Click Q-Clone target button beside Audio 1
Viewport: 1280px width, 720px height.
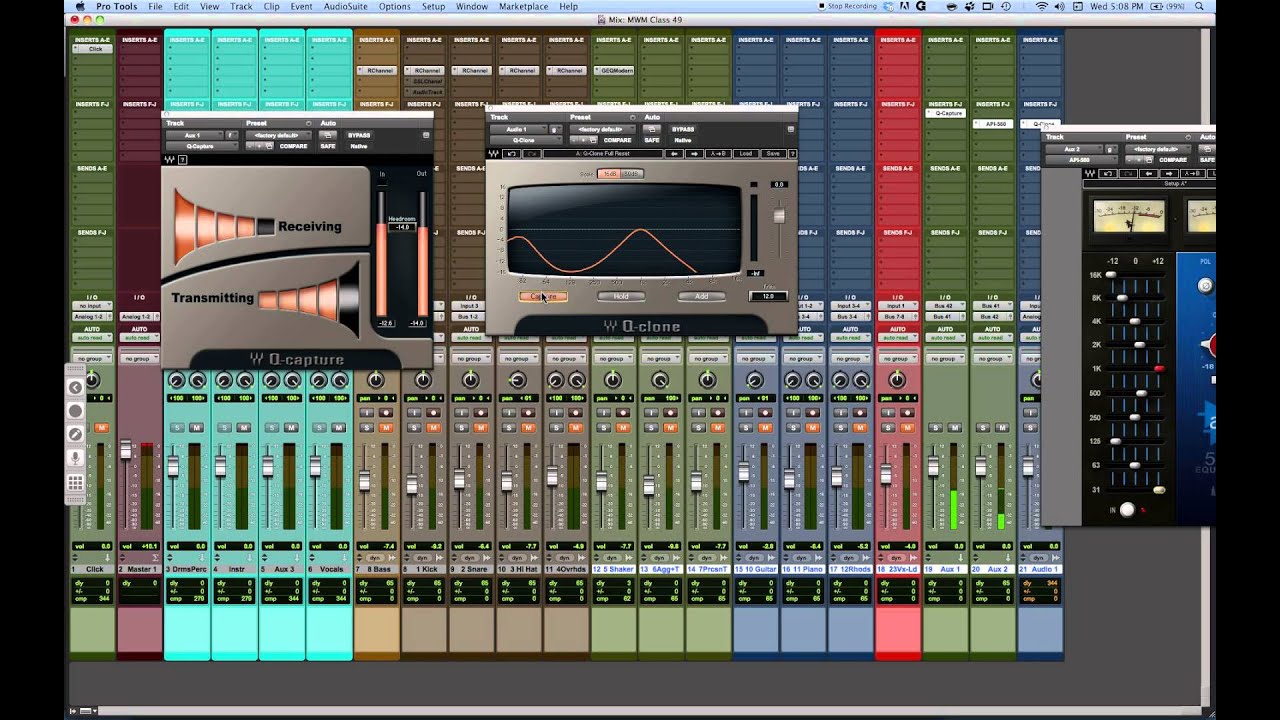point(554,129)
